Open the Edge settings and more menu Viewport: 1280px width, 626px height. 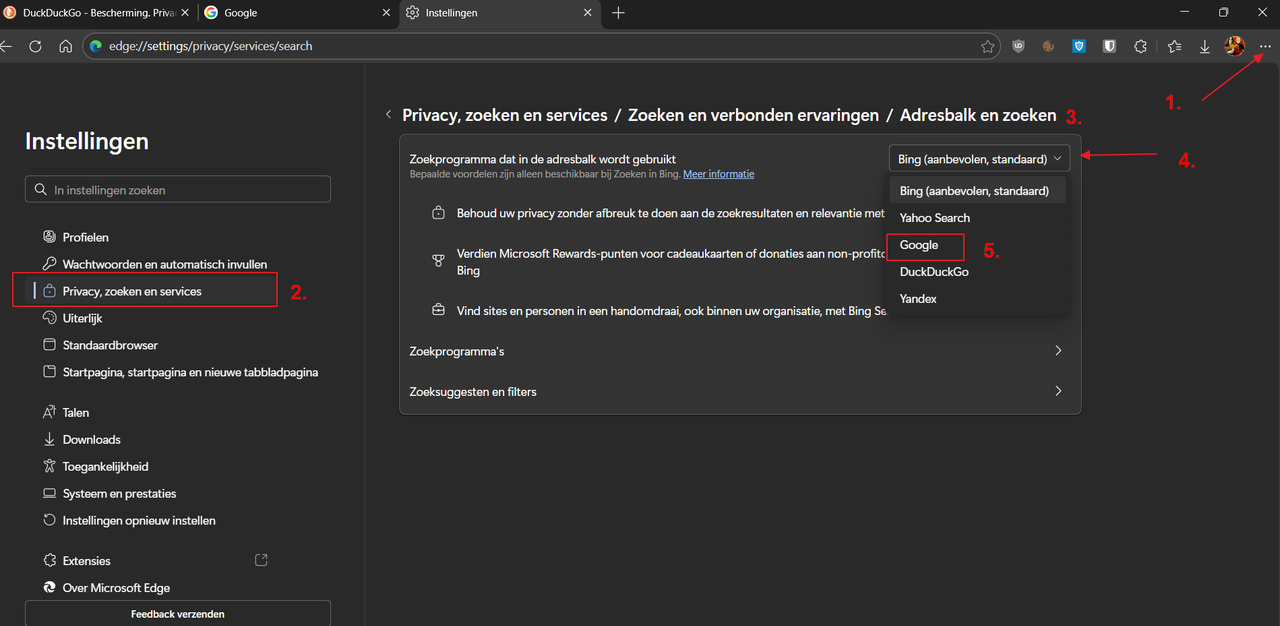pyautogui.click(x=1265, y=46)
